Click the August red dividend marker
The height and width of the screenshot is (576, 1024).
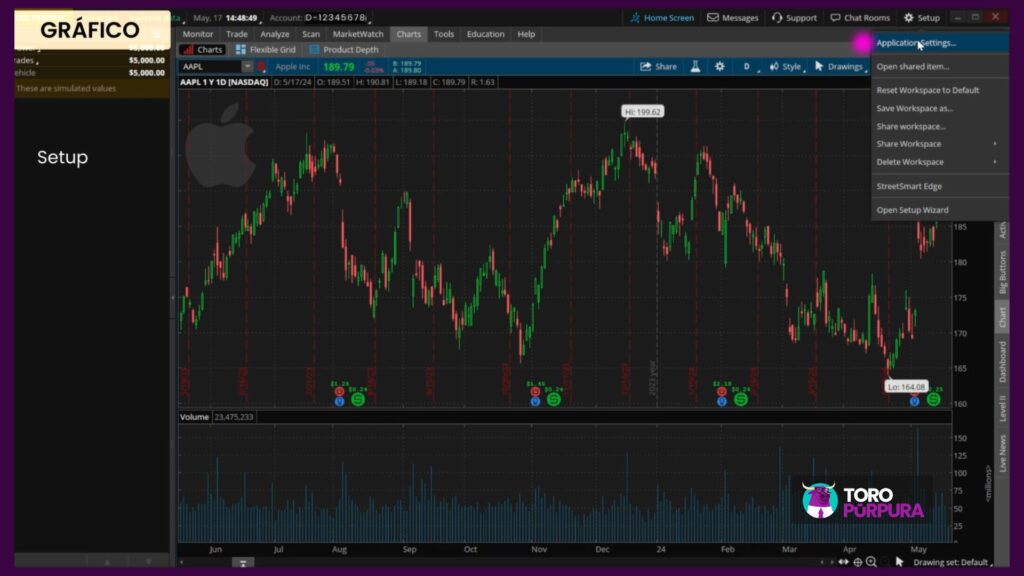[x=339, y=392]
